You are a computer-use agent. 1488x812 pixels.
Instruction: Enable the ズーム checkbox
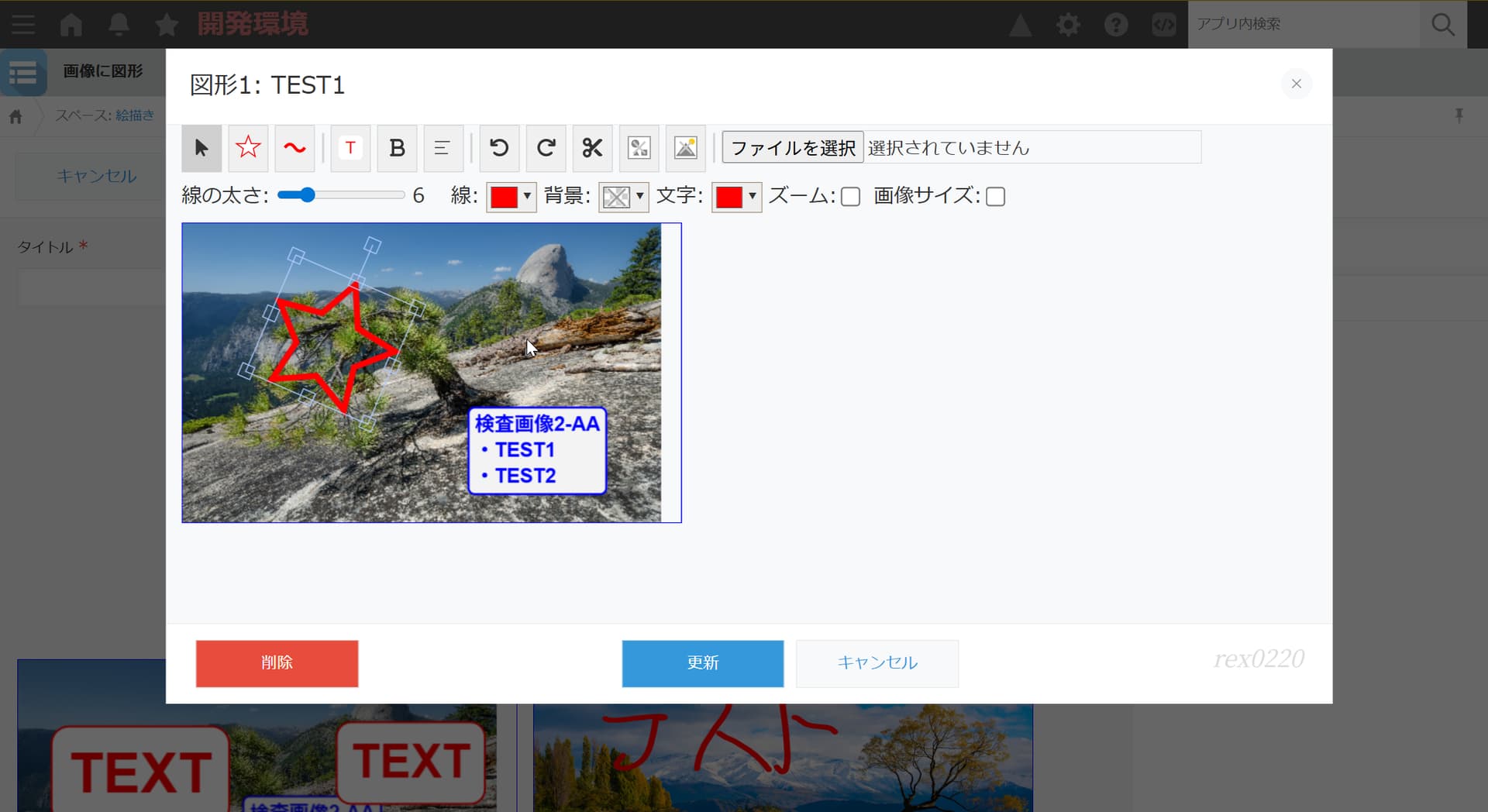(x=850, y=197)
